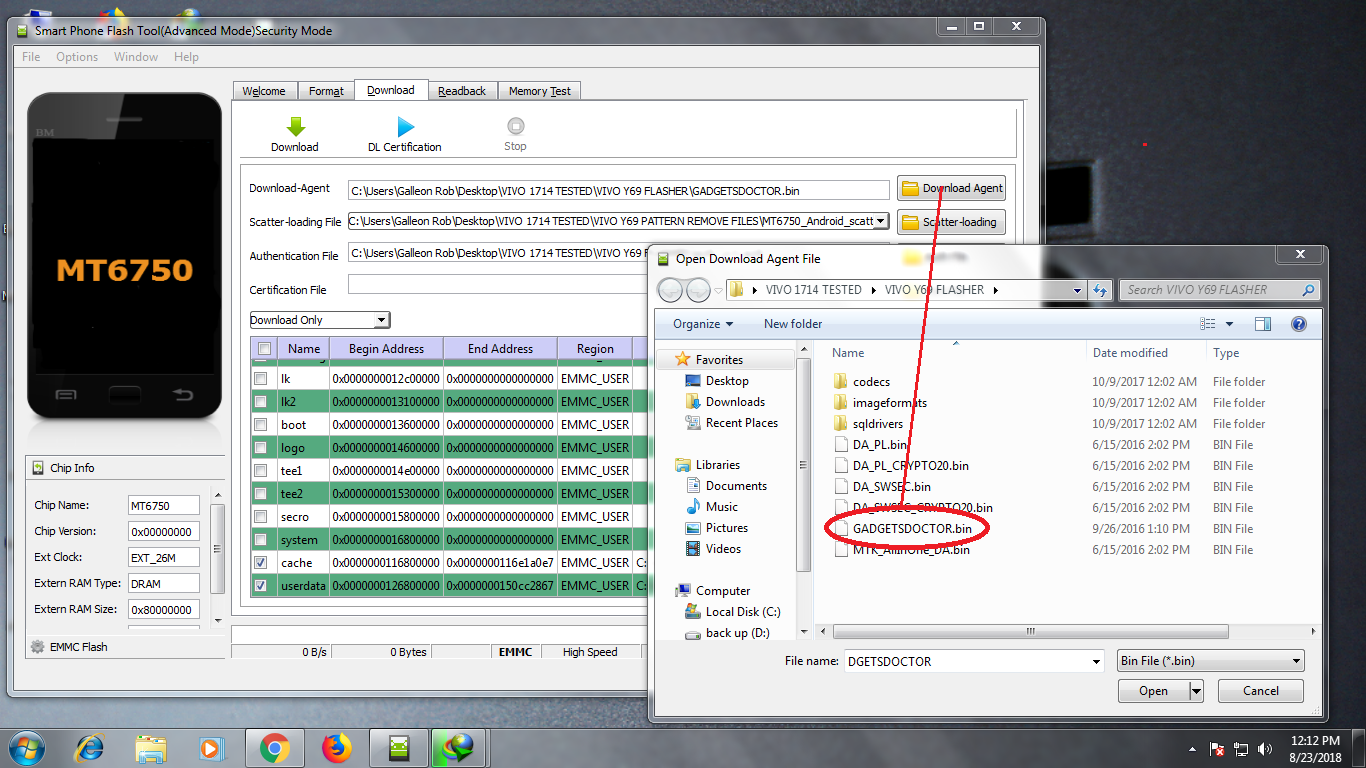Click the Help question mark icon in dialog

(x=1298, y=324)
